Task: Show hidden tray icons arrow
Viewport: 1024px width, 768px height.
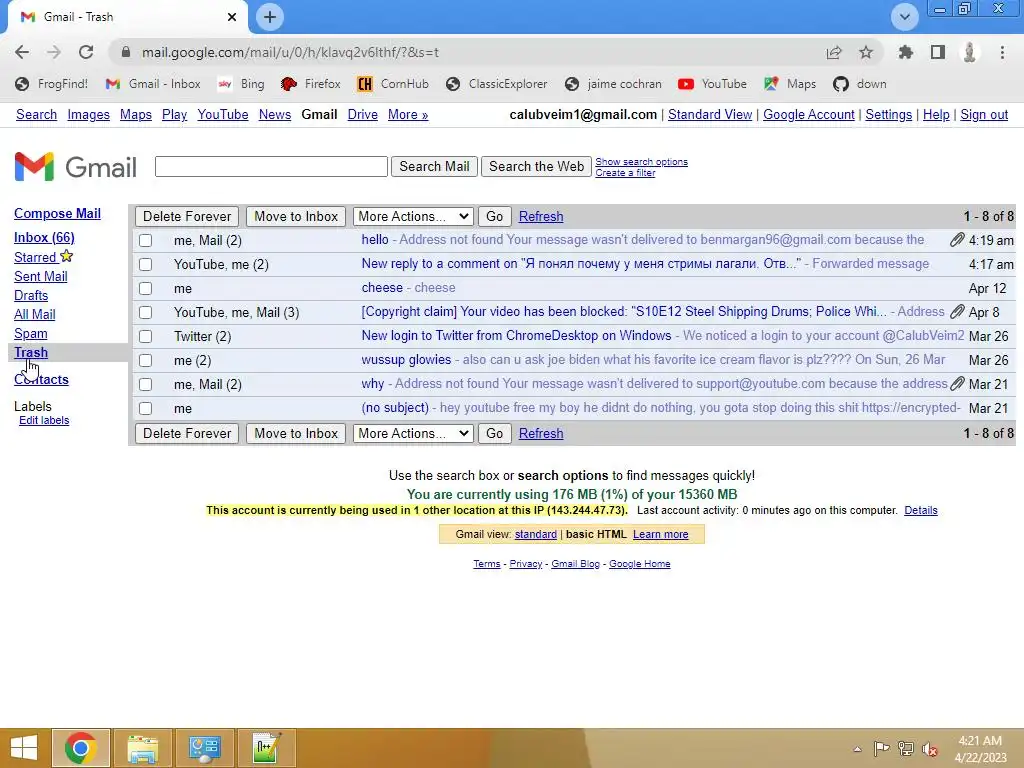Action: click(857, 749)
